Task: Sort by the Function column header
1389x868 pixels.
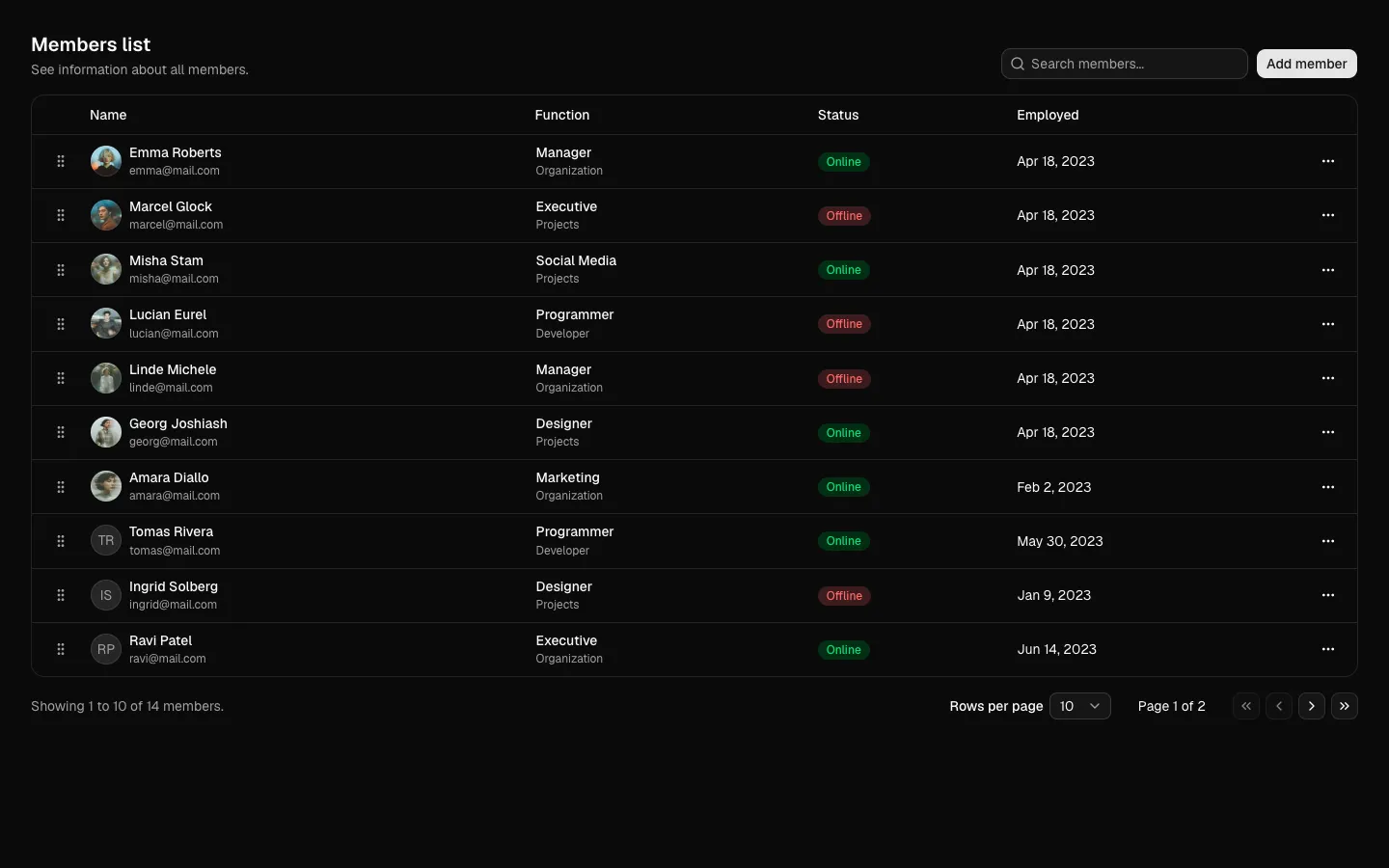Action: tap(562, 115)
